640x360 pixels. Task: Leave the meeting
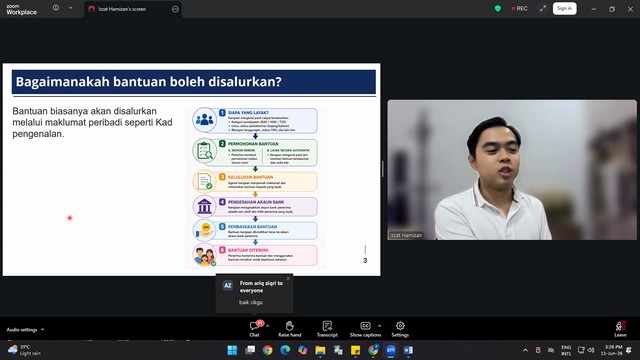(x=620, y=329)
